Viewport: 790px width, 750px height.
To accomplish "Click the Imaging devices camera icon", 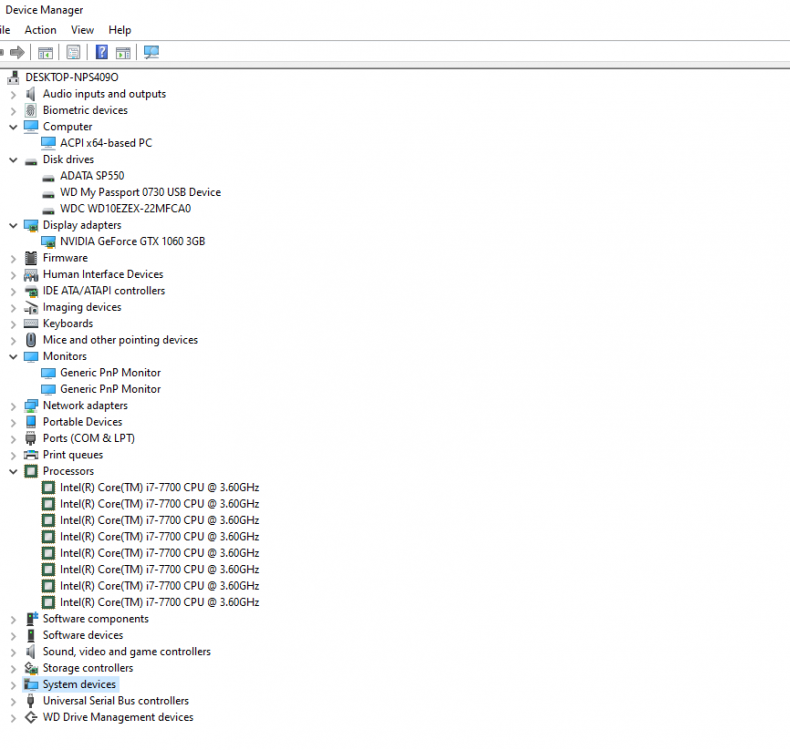I will pyautogui.click(x=31, y=307).
